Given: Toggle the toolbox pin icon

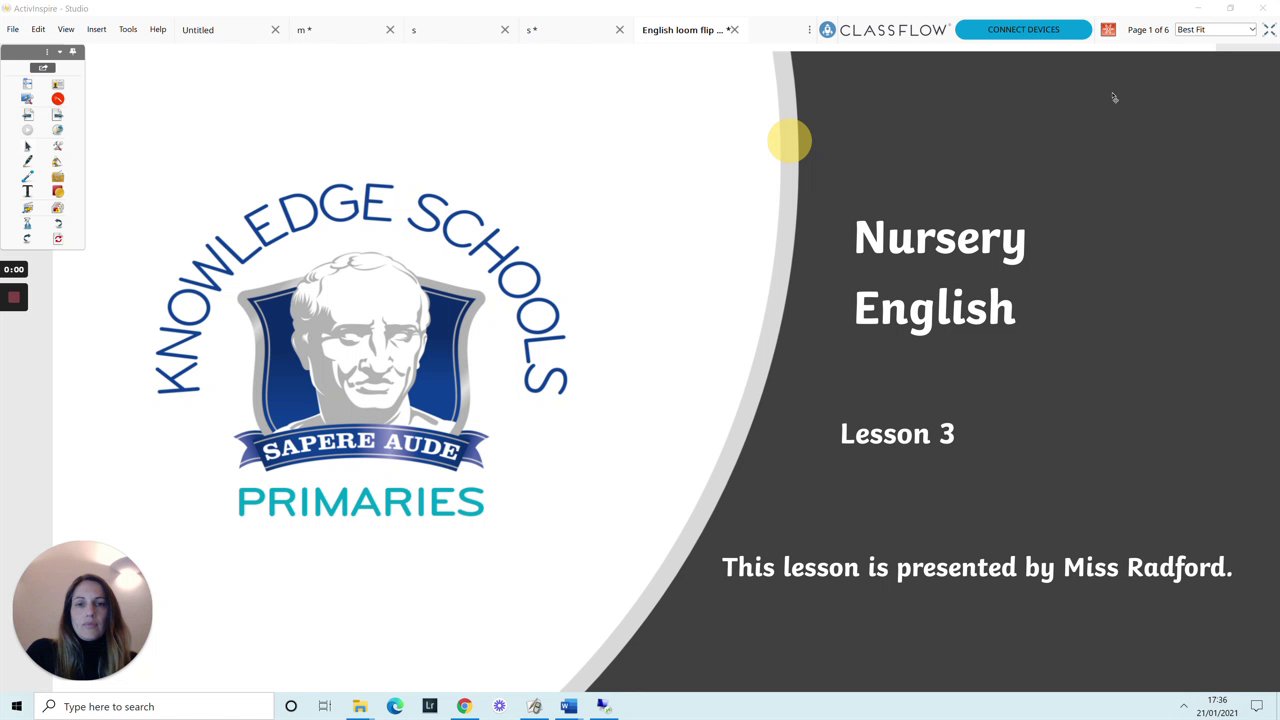Looking at the screenshot, I should pyautogui.click(x=72, y=51).
